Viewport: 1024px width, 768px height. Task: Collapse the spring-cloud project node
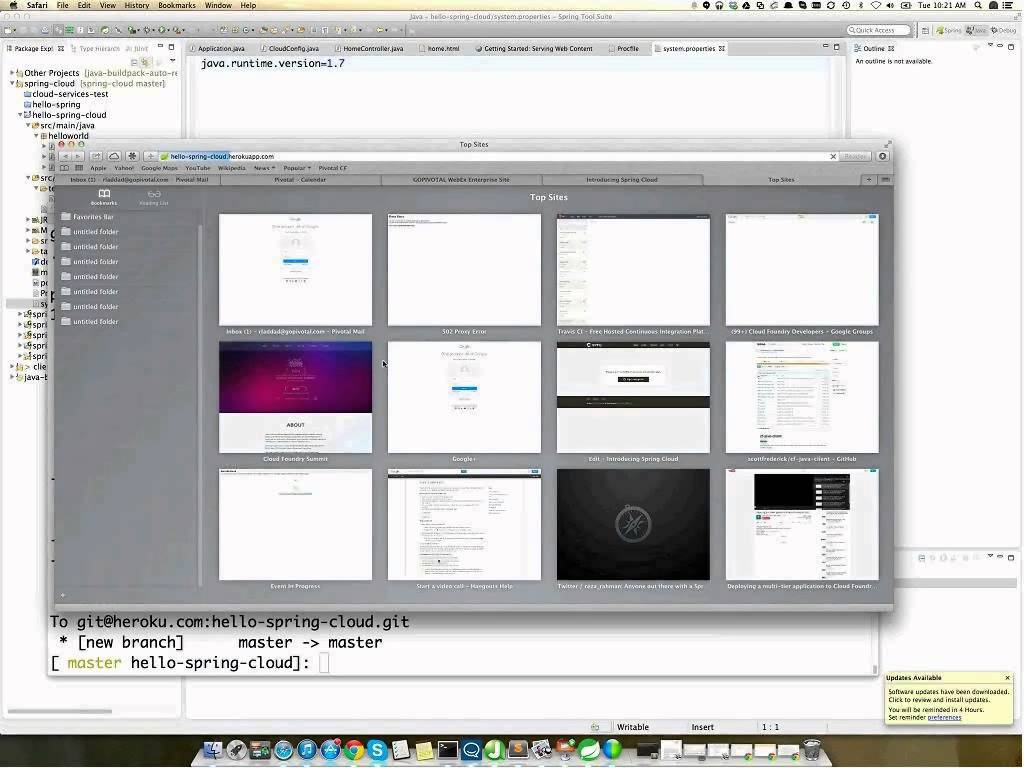click(x=12, y=84)
